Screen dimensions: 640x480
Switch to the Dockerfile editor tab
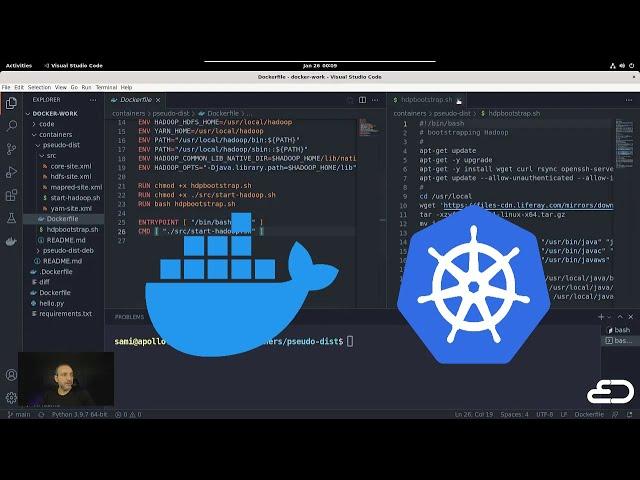(x=136, y=100)
